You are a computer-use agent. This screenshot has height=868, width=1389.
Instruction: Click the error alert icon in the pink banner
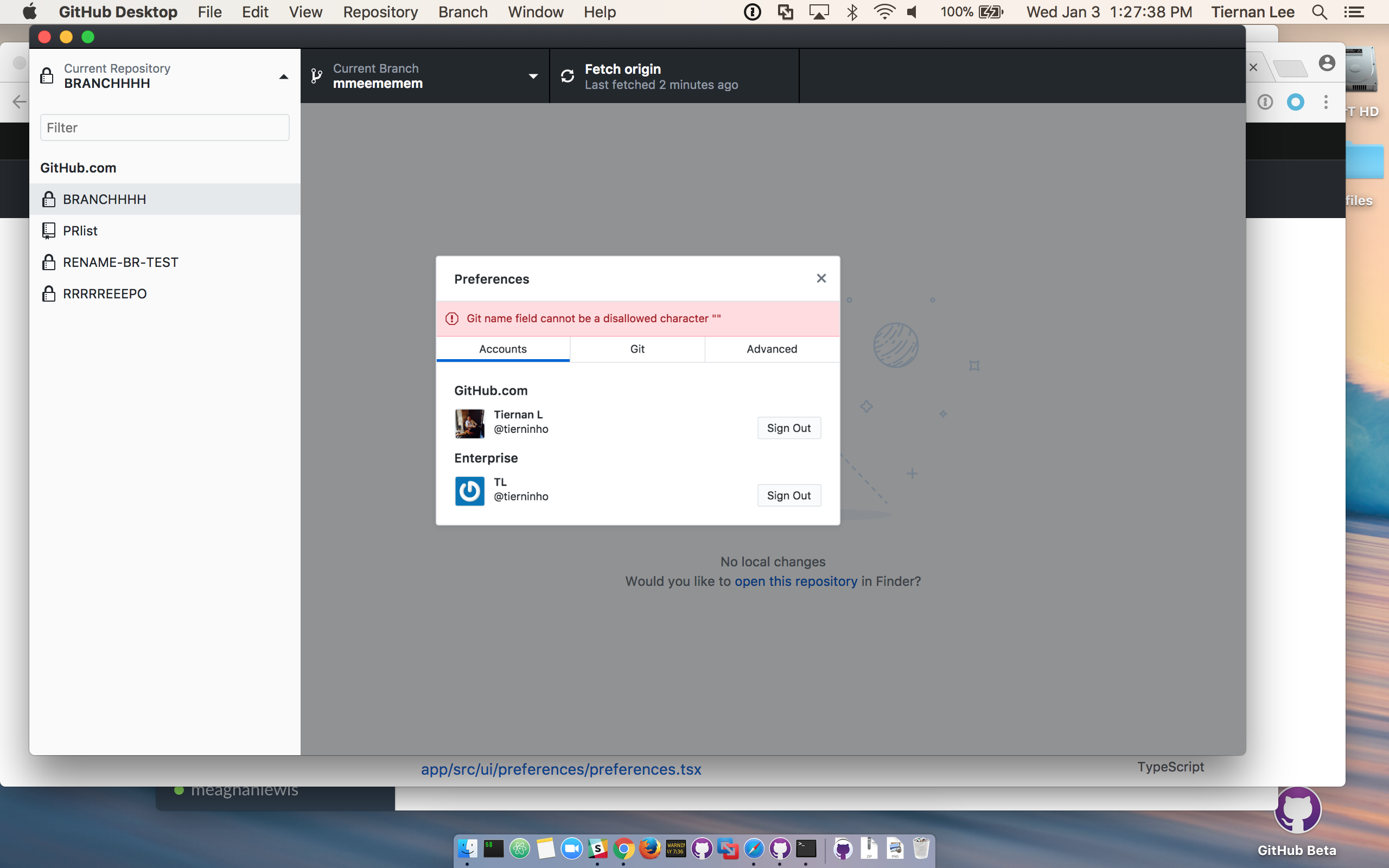453,318
